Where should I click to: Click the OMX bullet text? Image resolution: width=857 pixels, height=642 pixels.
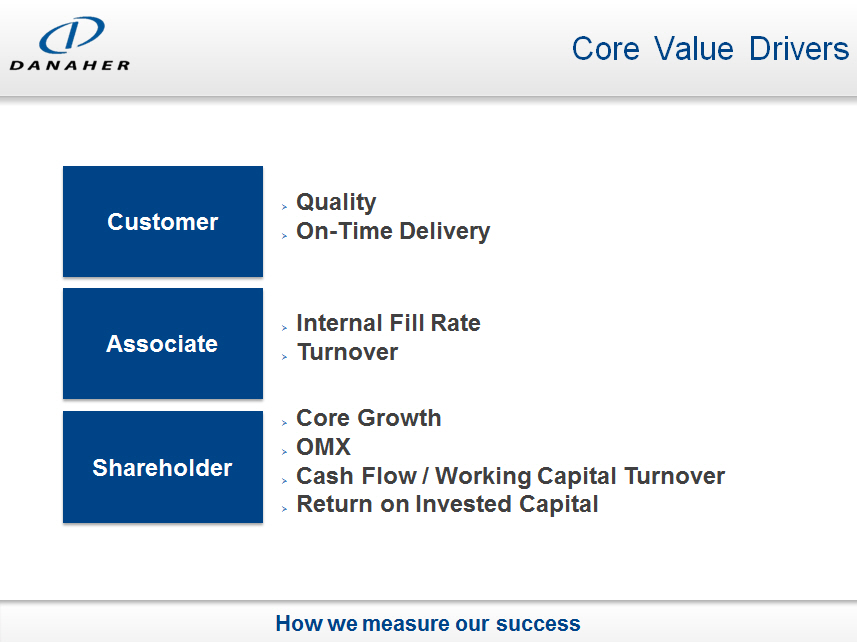pos(324,447)
